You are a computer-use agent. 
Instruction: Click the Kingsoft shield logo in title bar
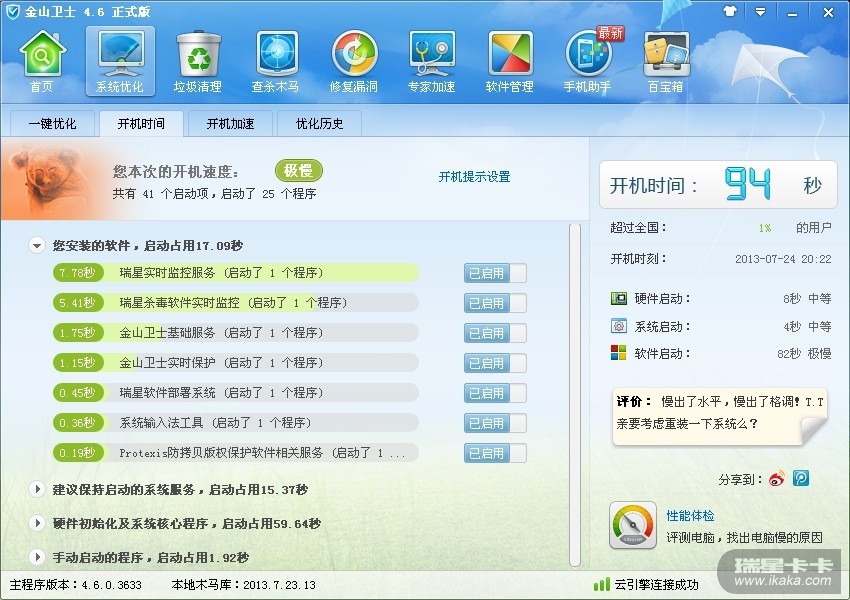click(12, 11)
